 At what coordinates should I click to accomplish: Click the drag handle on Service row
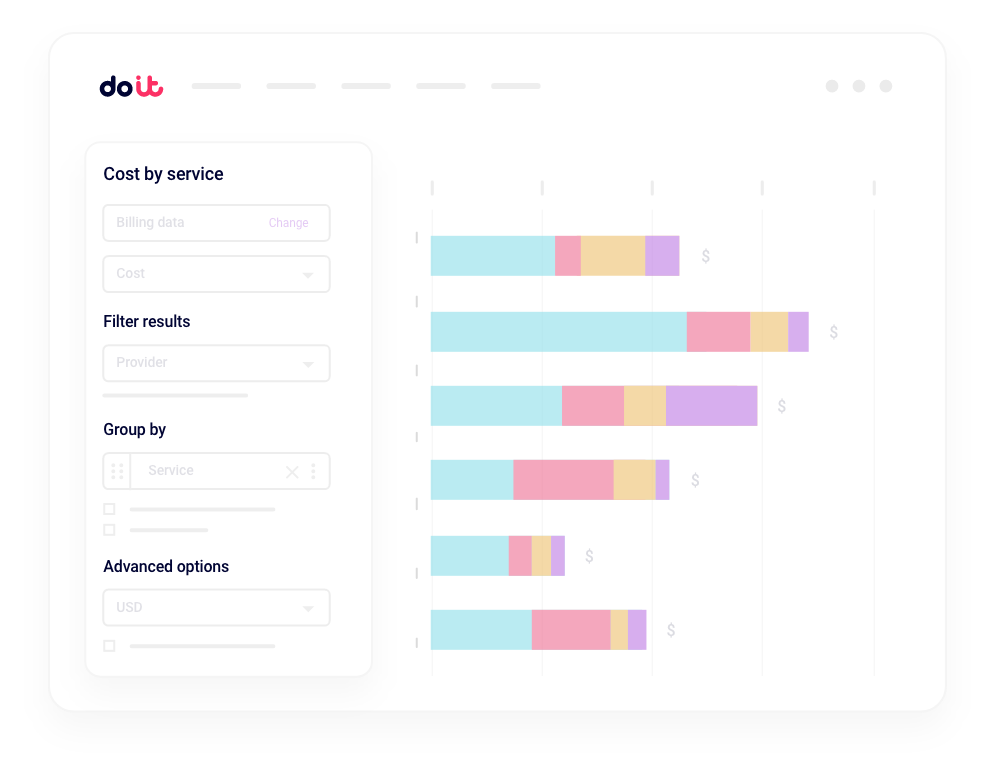(117, 471)
